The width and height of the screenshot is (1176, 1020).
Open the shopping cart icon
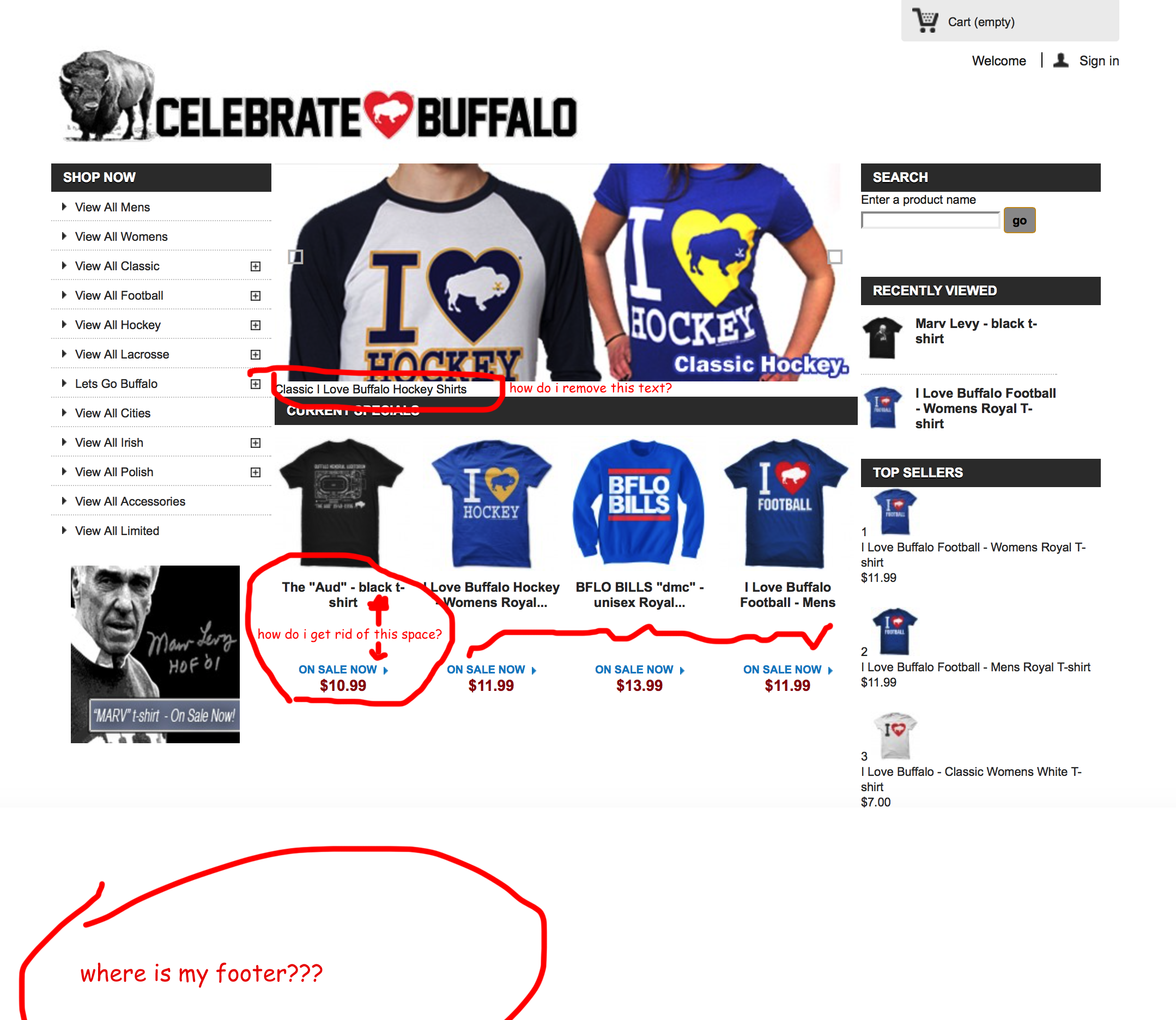(x=925, y=21)
